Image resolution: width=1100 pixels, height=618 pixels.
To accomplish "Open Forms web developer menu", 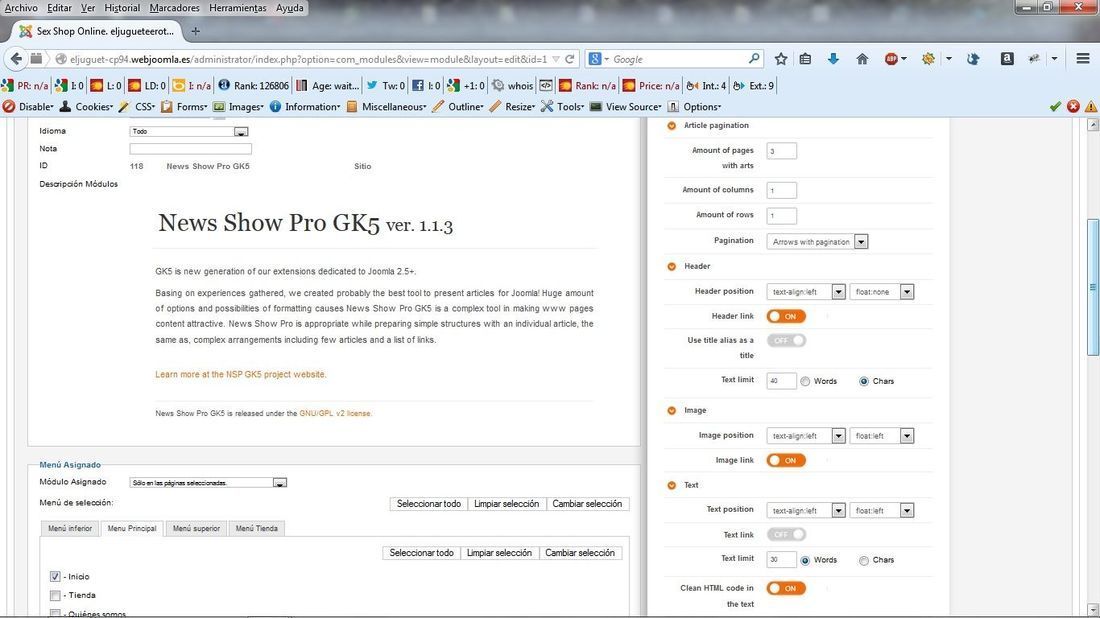I will (x=185, y=107).
